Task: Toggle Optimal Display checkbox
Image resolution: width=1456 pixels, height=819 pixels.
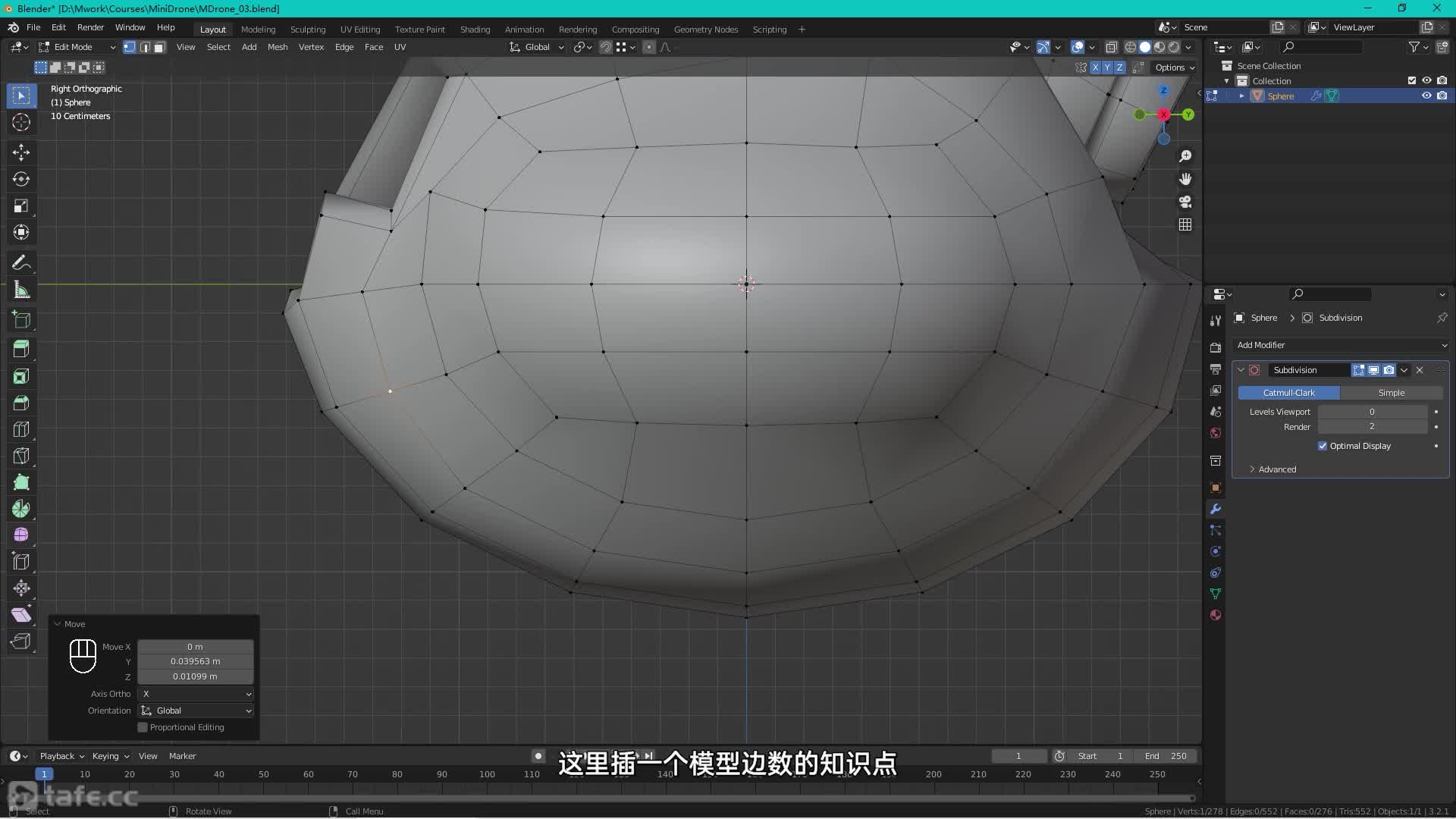Action: pyautogui.click(x=1323, y=446)
